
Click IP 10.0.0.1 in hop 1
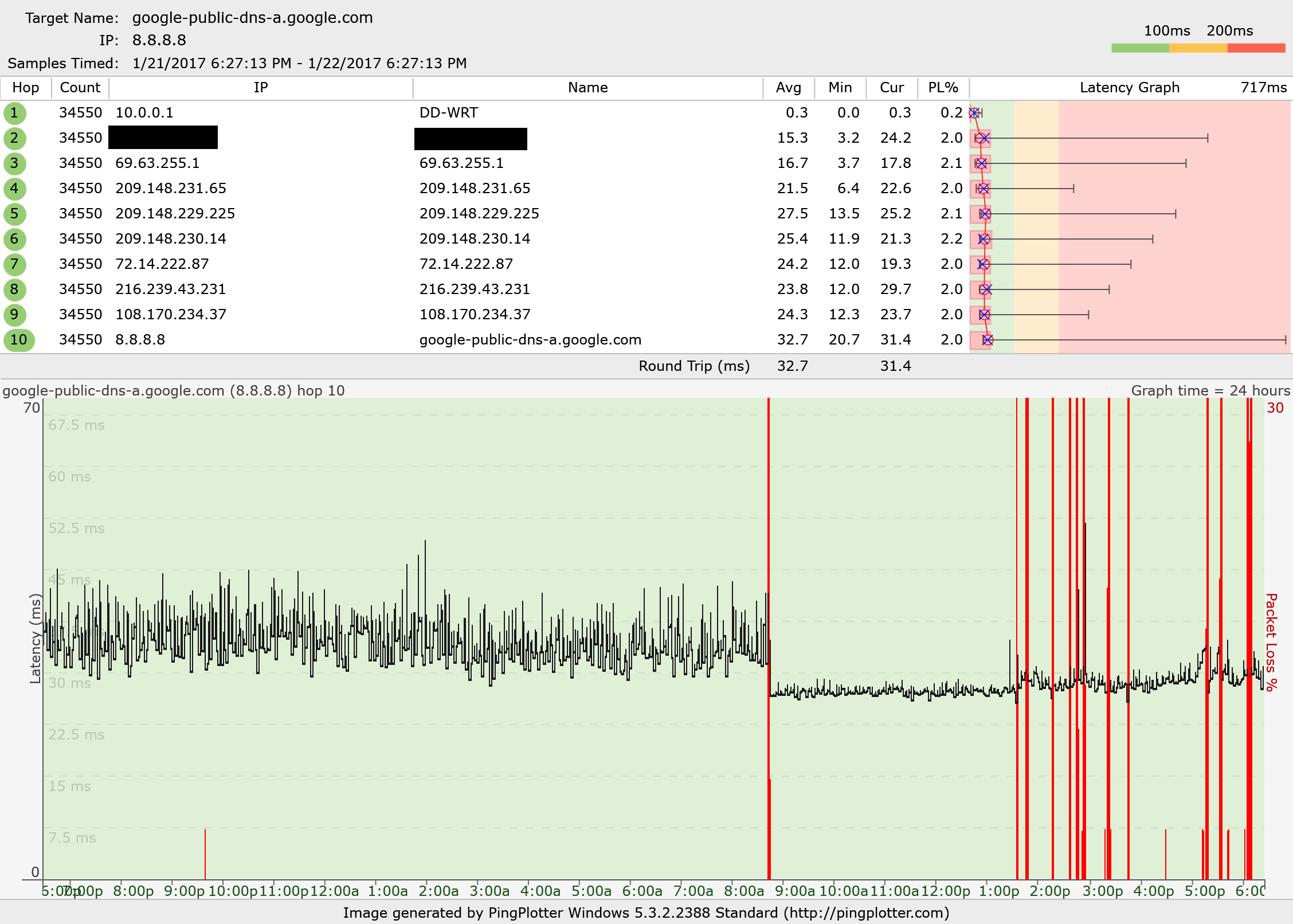coord(144,113)
